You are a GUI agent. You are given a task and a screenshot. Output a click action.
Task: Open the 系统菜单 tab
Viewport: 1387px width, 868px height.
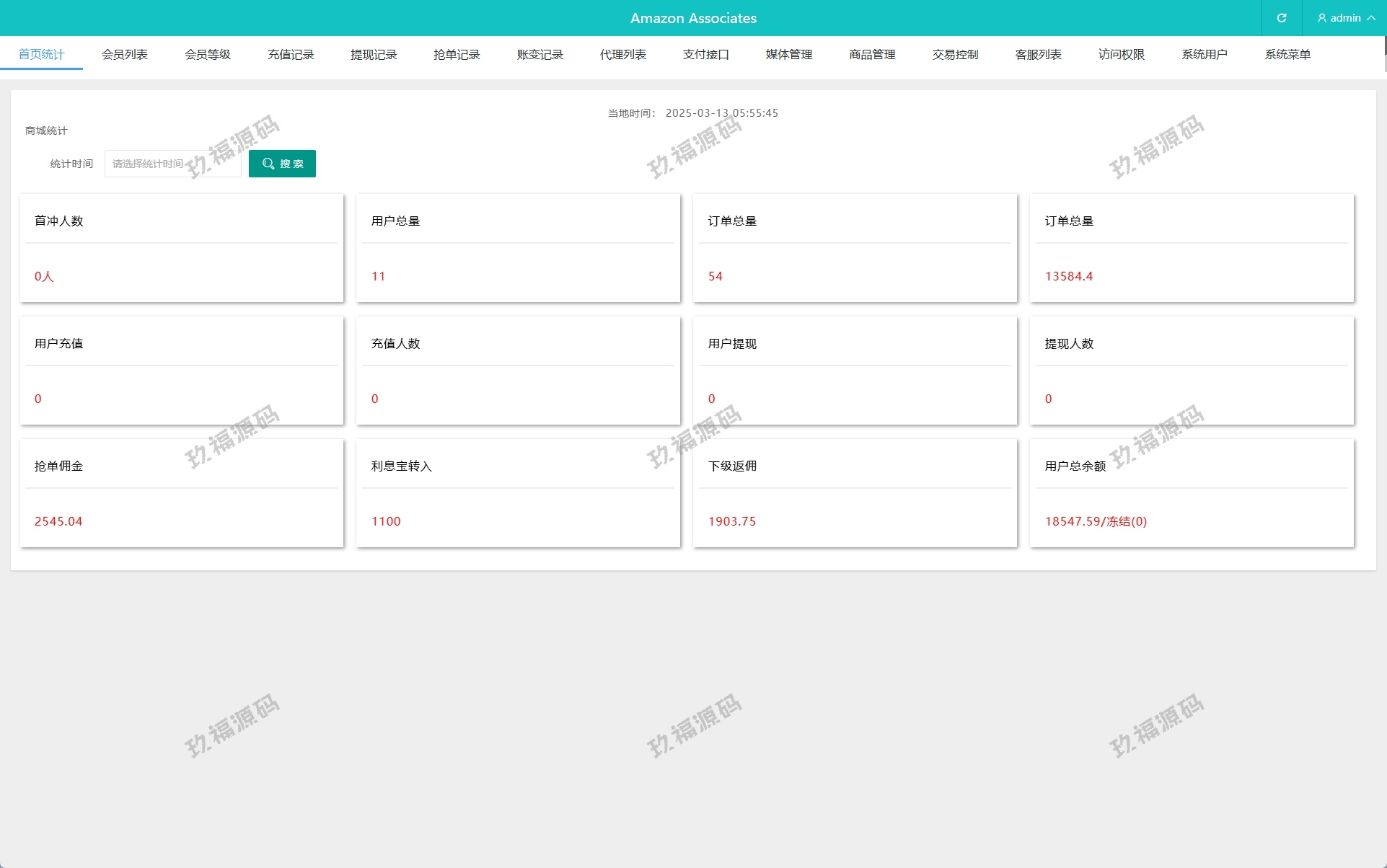(x=1287, y=54)
